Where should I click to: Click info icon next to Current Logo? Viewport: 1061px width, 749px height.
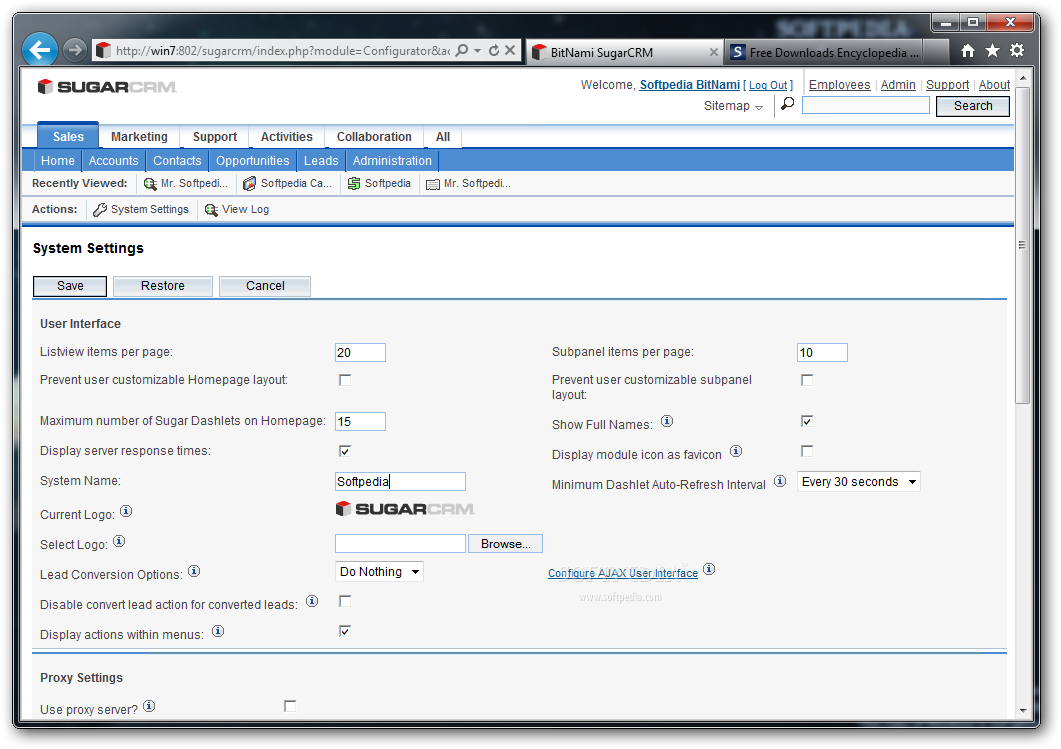pyautogui.click(x=126, y=512)
